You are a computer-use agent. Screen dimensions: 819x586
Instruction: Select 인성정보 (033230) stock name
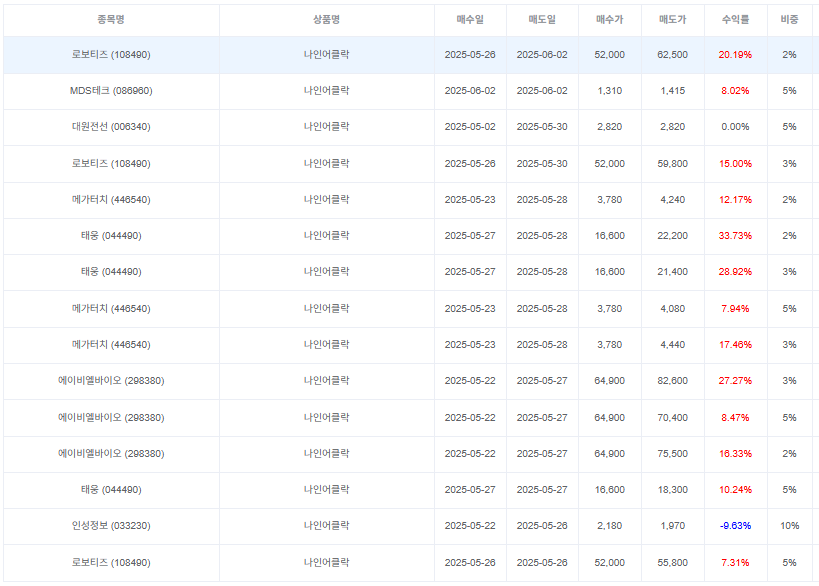111,526
